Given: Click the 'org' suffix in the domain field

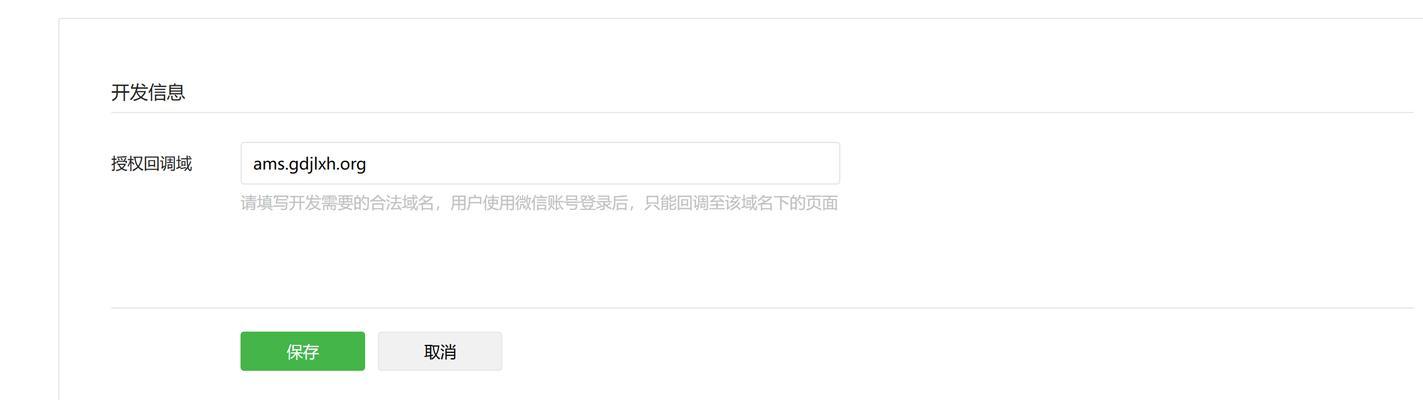Looking at the screenshot, I should click(x=353, y=165).
